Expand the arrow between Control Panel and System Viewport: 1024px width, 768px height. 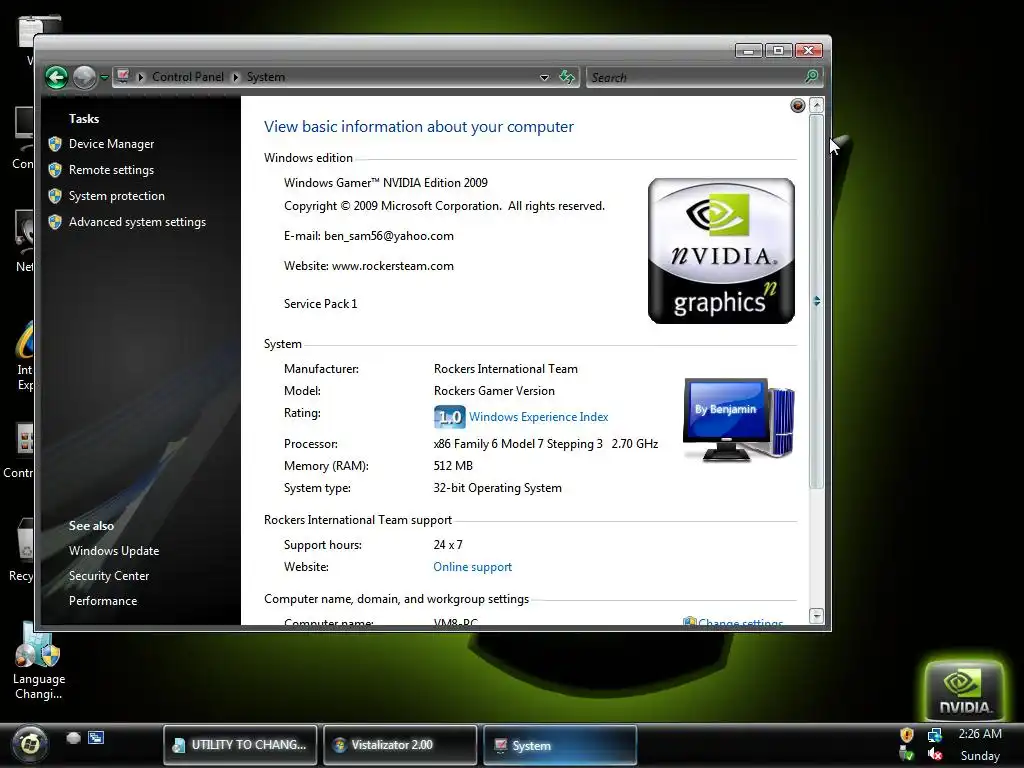(x=236, y=77)
